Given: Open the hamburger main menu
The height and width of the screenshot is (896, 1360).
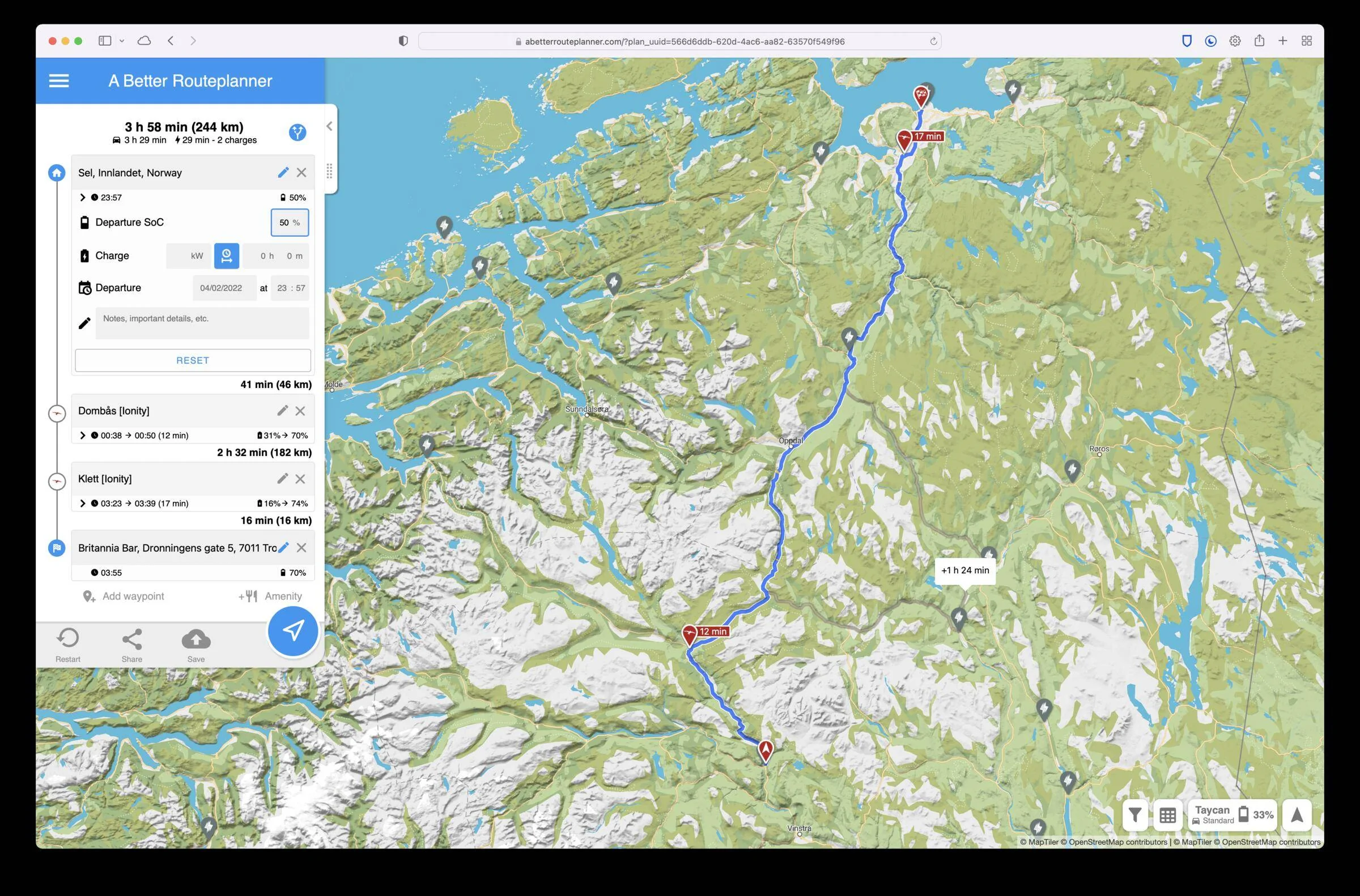Looking at the screenshot, I should (x=59, y=80).
